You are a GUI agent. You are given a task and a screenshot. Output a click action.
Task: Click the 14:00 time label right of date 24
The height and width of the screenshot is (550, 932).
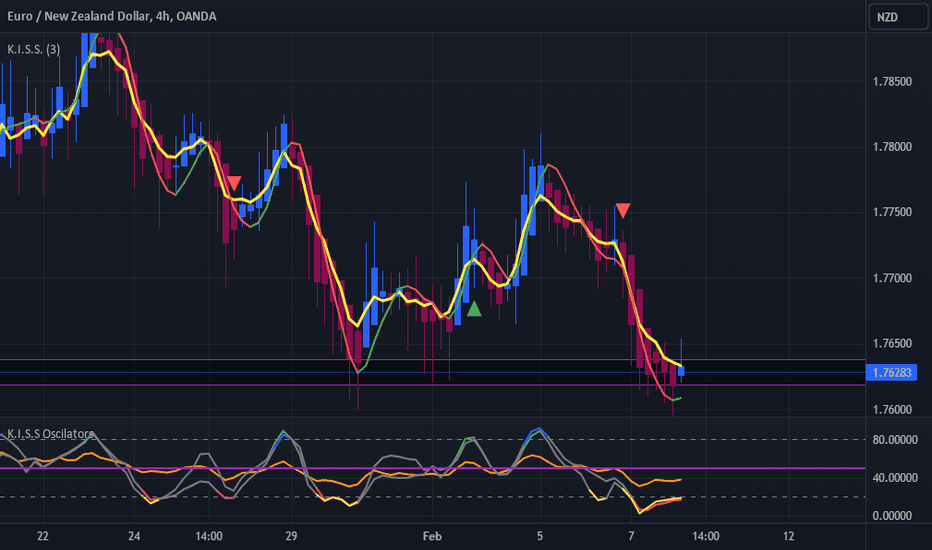coord(209,536)
